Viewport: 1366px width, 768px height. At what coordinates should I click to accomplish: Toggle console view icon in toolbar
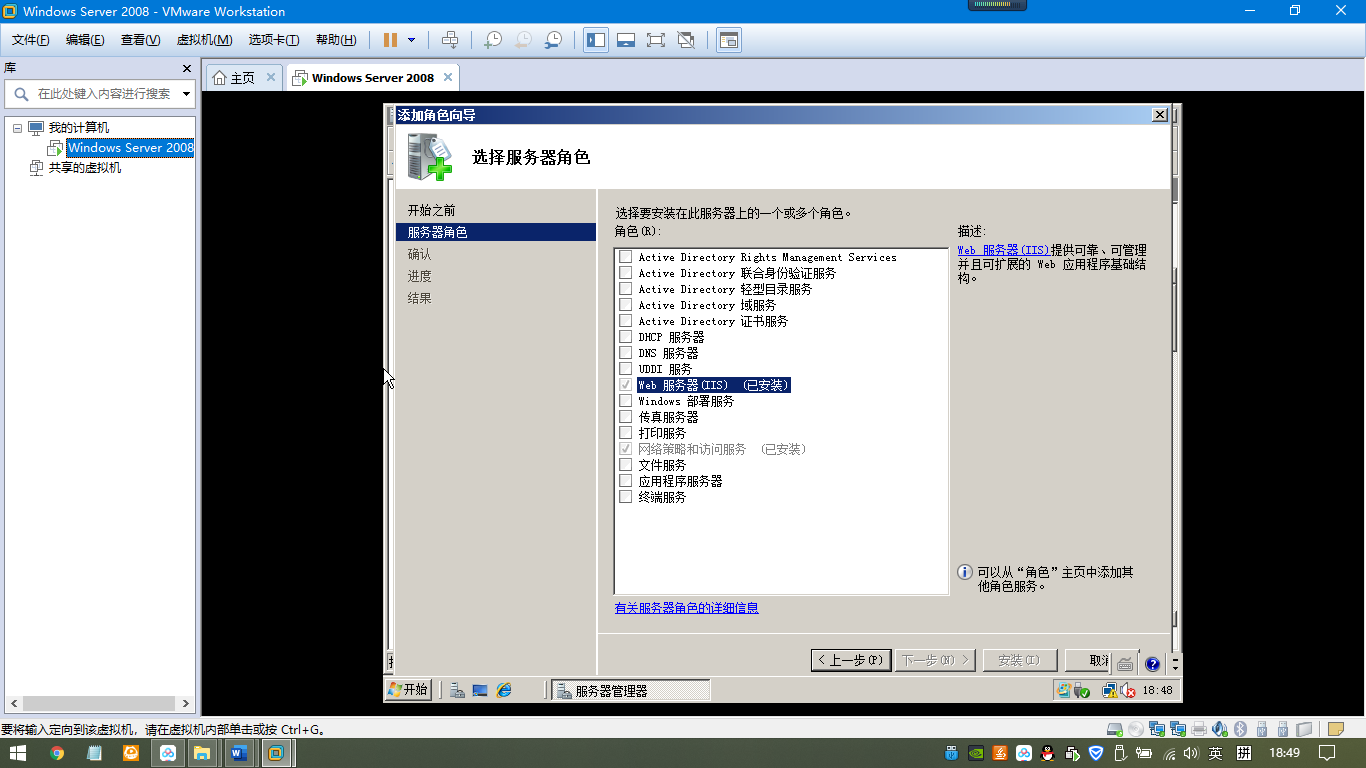pos(729,40)
